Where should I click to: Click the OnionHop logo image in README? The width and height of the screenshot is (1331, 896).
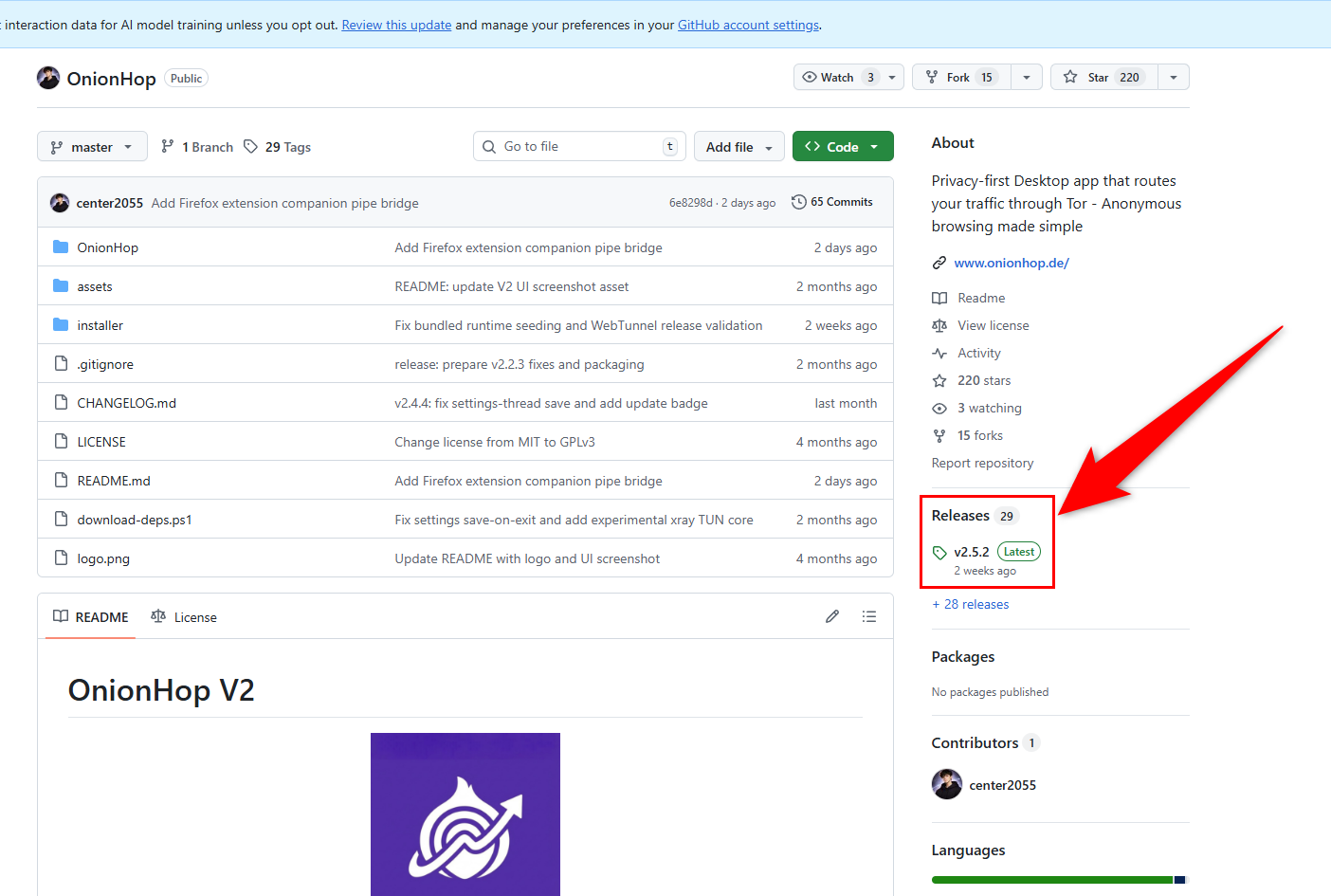coord(465,814)
